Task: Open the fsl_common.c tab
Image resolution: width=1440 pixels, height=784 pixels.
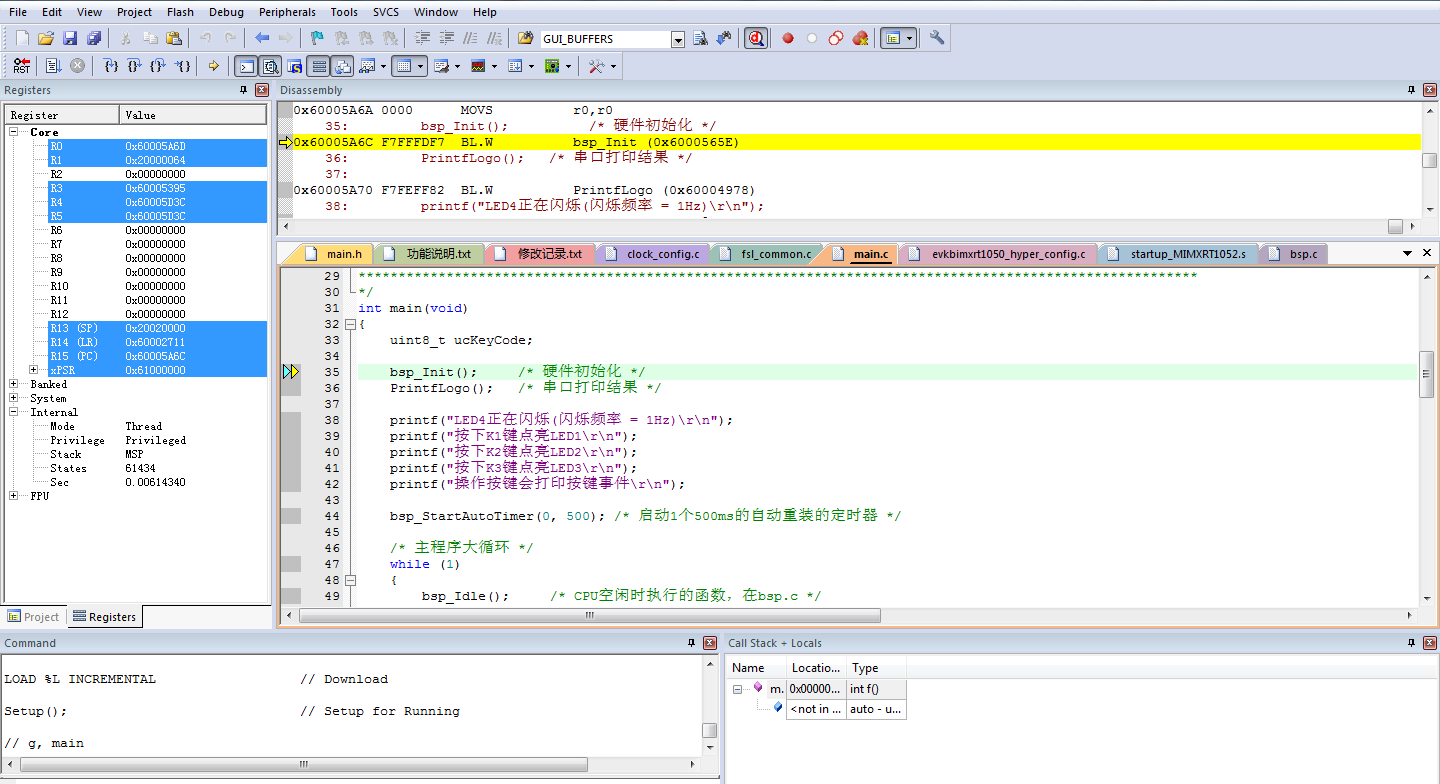Action: pyautogui.click(x=767, y=254)
